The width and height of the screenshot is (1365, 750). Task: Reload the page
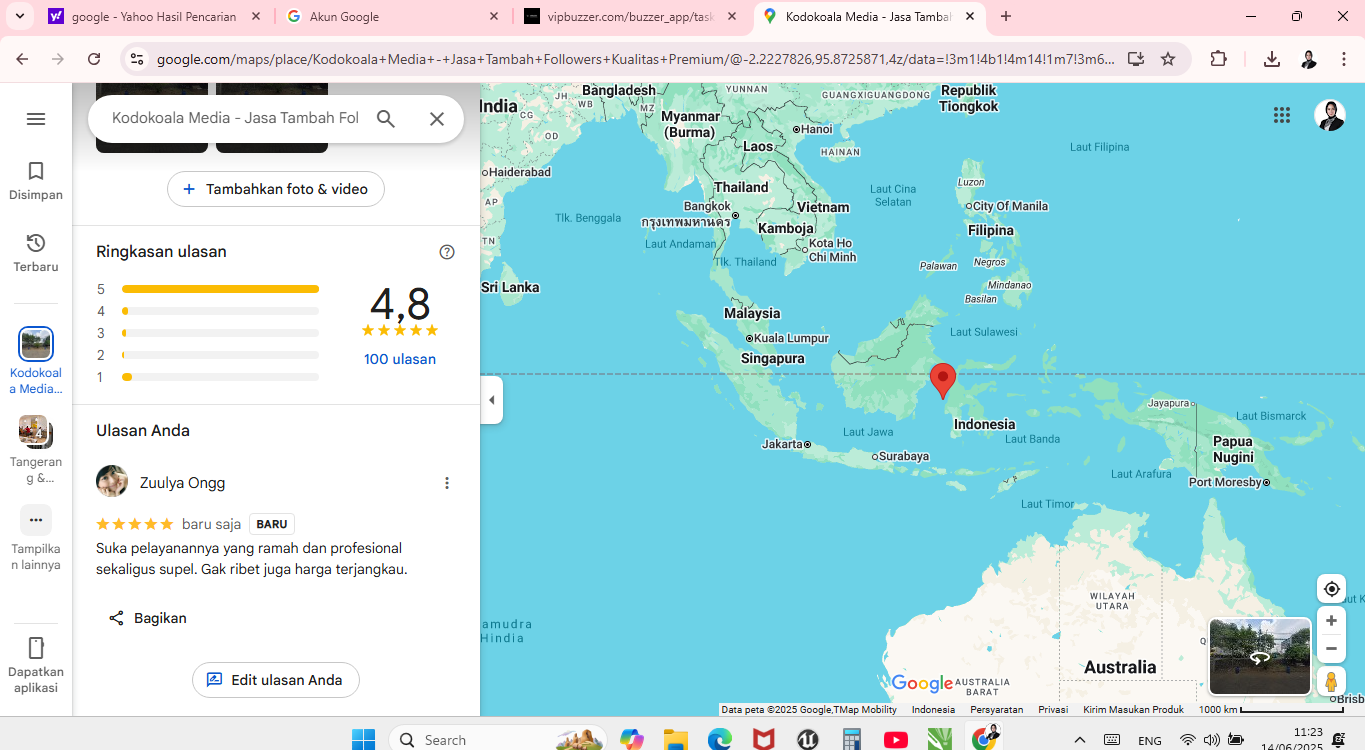pos(94,59)
